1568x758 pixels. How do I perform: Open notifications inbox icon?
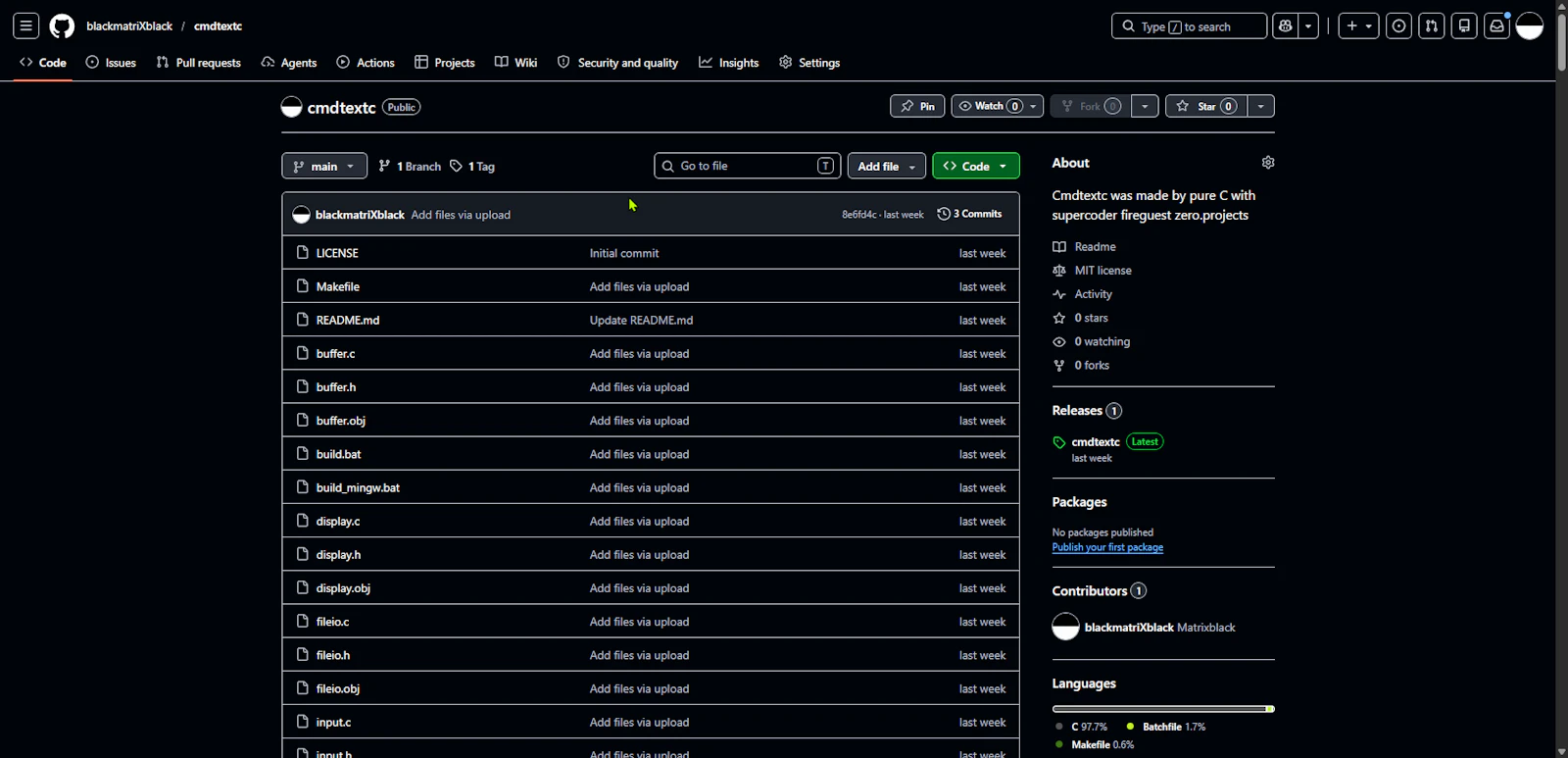point(1496,26)
